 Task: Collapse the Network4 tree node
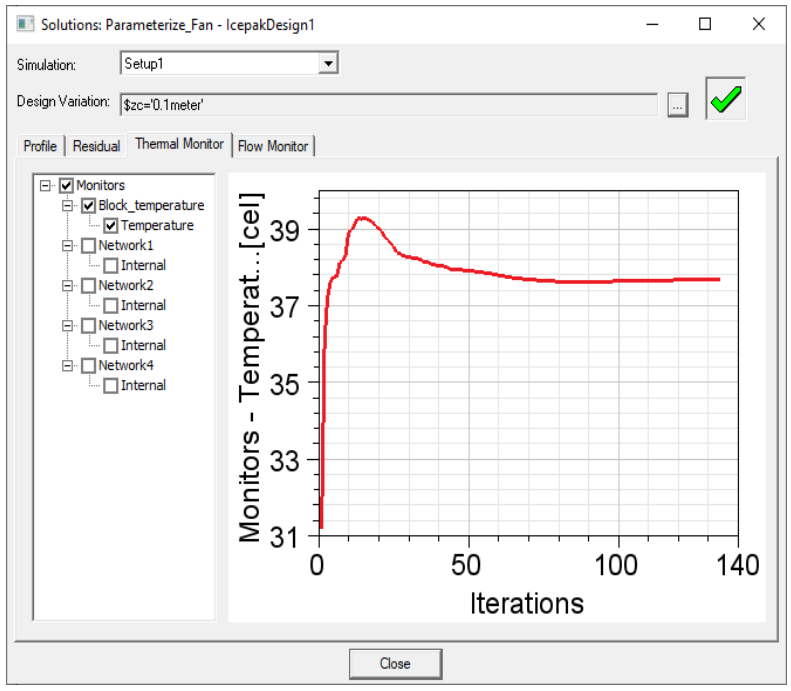click(67, 365)
